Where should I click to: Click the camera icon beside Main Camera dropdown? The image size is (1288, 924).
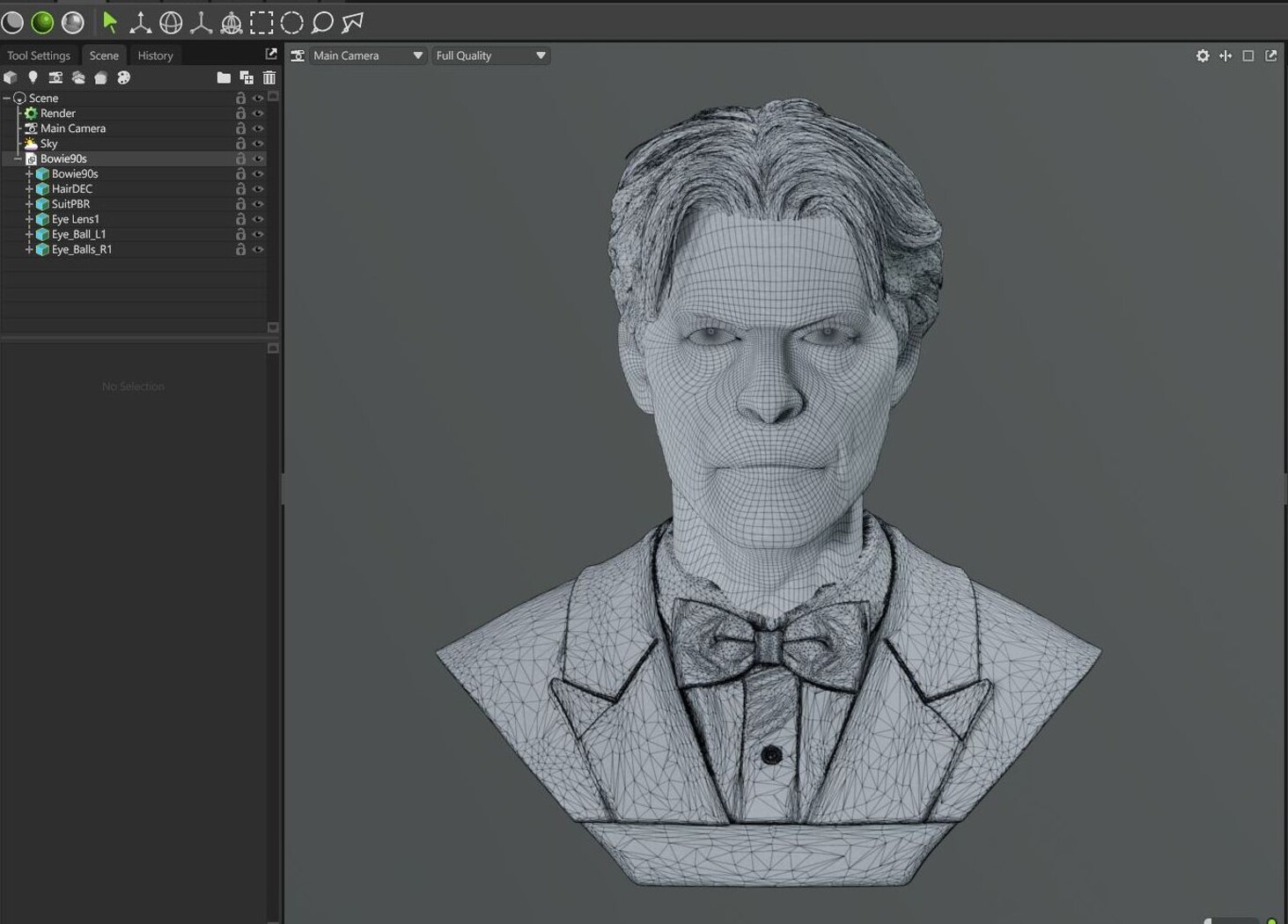coord(298,55)
